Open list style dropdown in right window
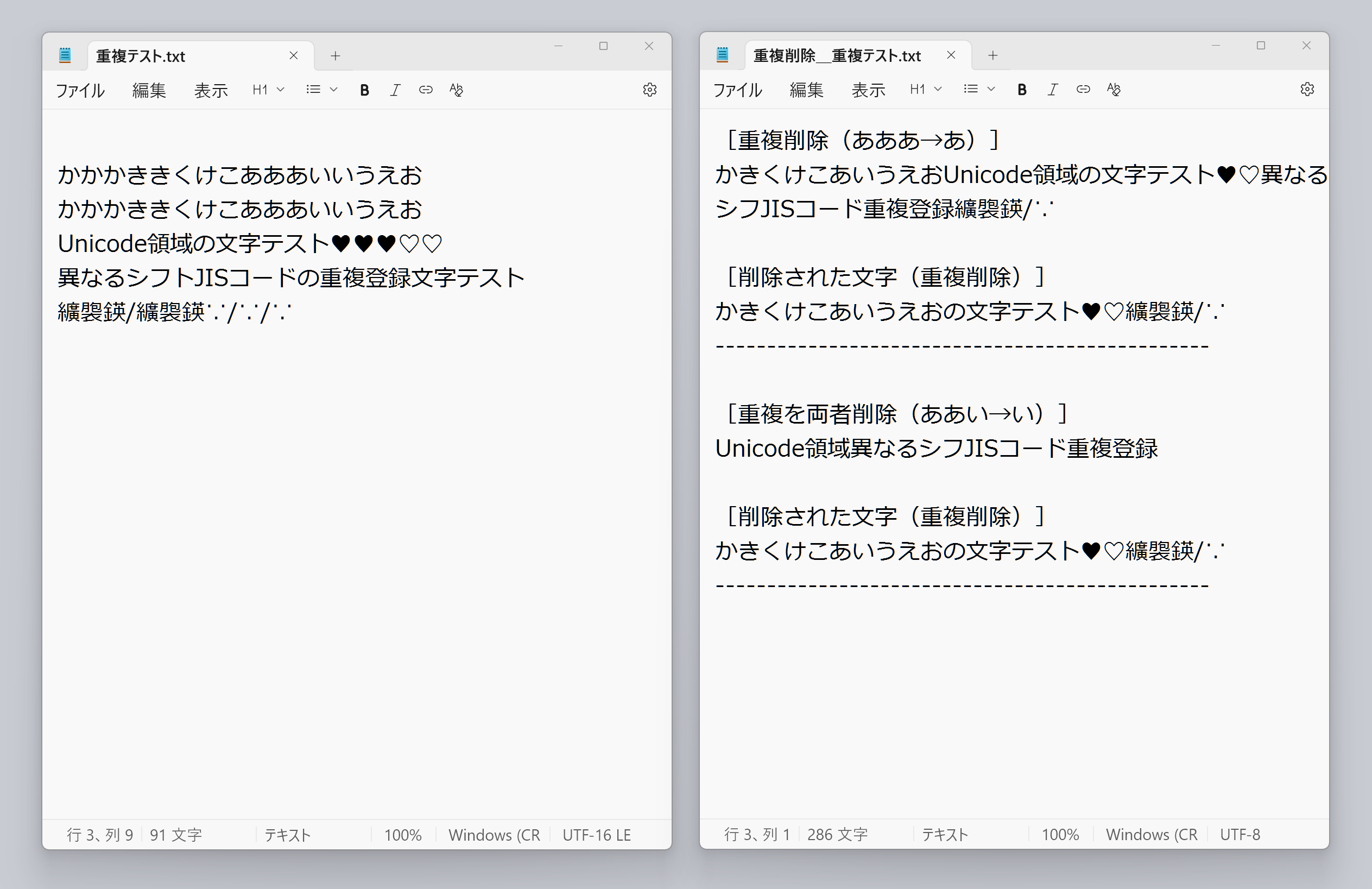The image size is (1372, 889). click(x=979, y=90)
